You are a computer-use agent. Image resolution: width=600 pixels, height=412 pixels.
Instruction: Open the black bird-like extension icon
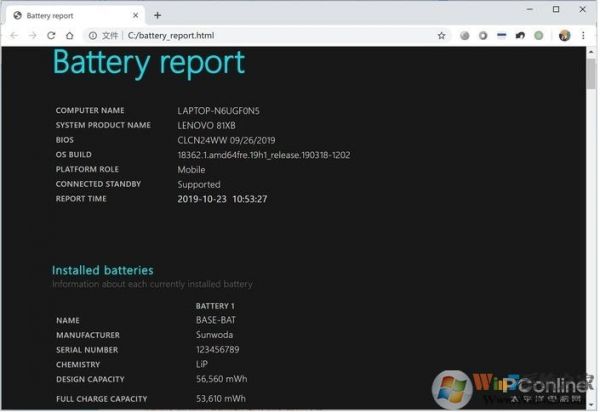click(520, 36)
